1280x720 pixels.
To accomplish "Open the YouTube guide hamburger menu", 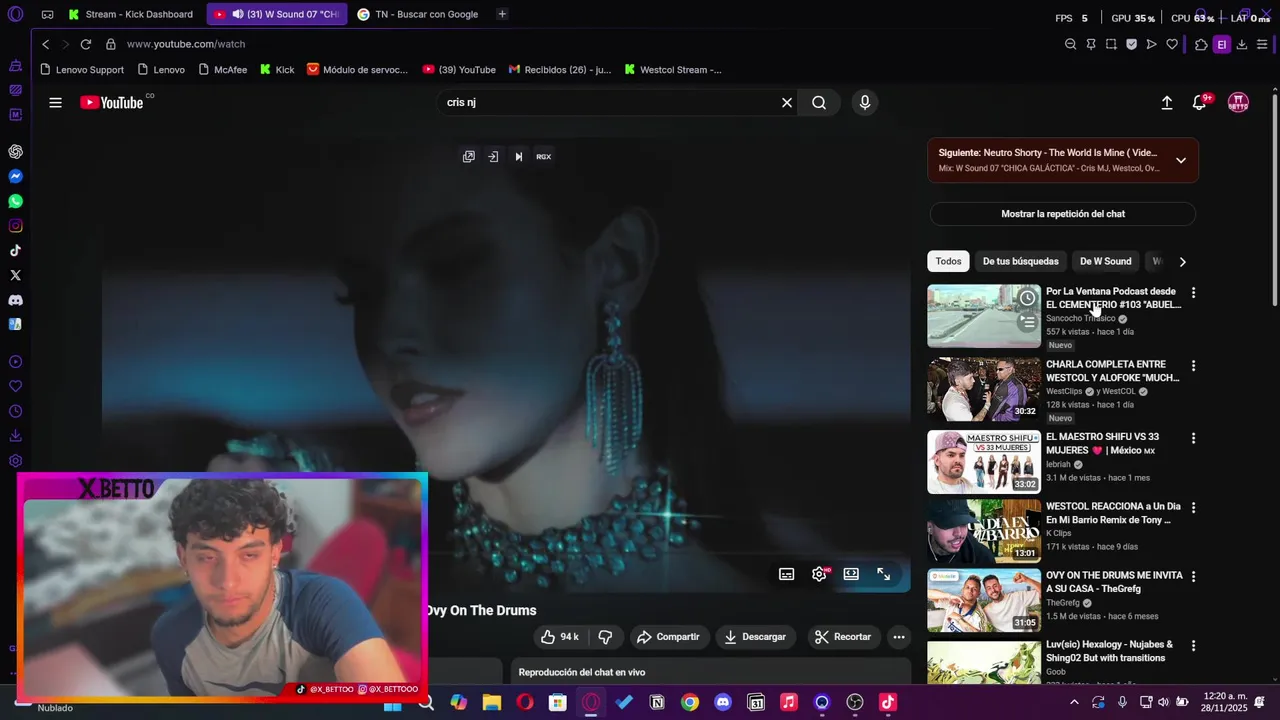I will (x=55, y=102).
